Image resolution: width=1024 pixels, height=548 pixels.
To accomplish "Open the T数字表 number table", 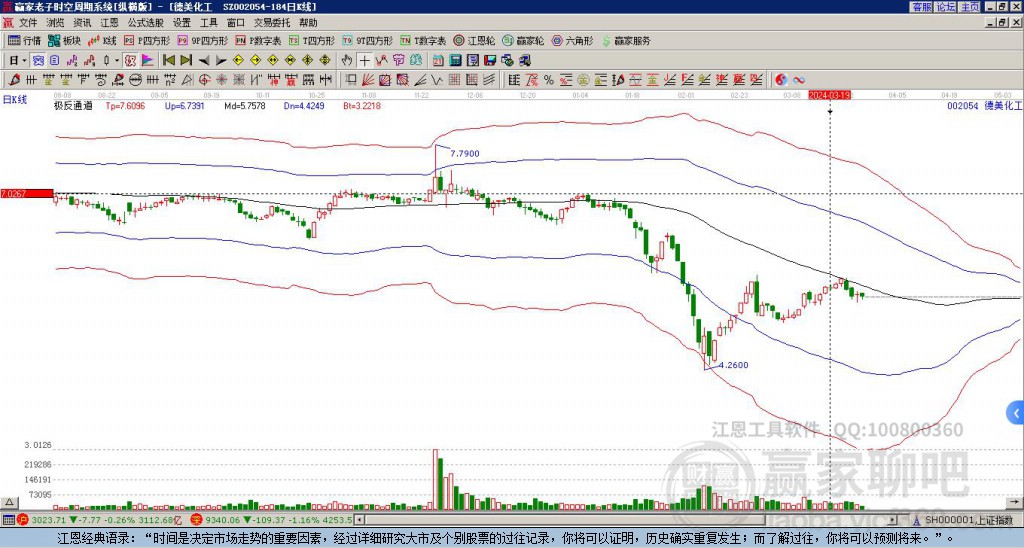I will tap(423, 40).
